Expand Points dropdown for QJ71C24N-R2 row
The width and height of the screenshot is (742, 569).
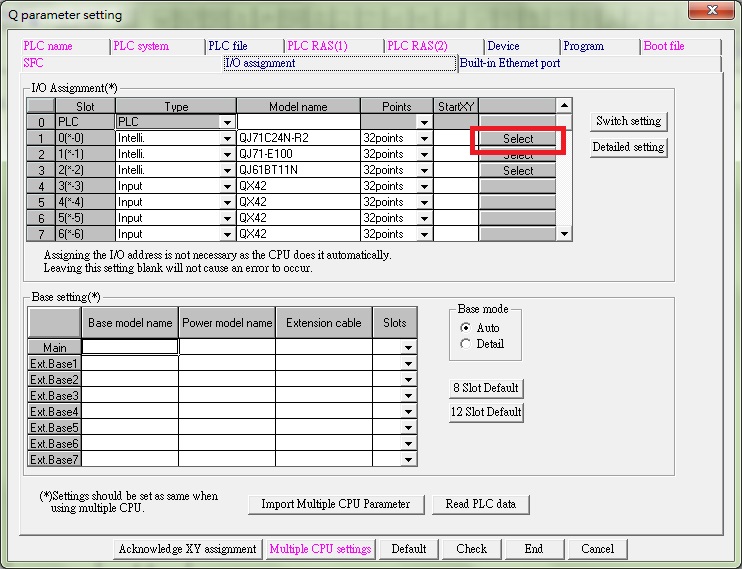(424, 138)
